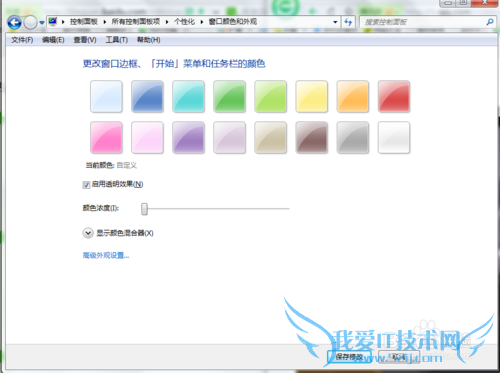
Task: Open the 查看(V) menu
Action: tap(85, 40)
